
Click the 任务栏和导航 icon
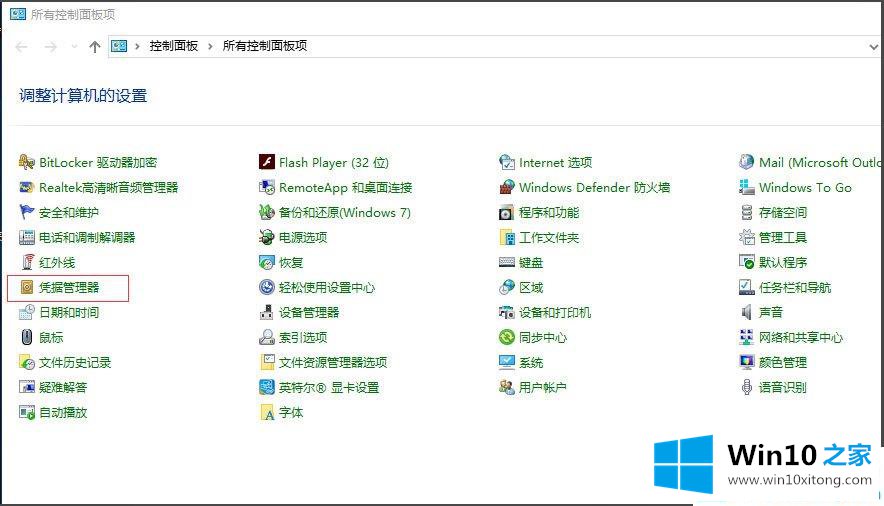746,287
